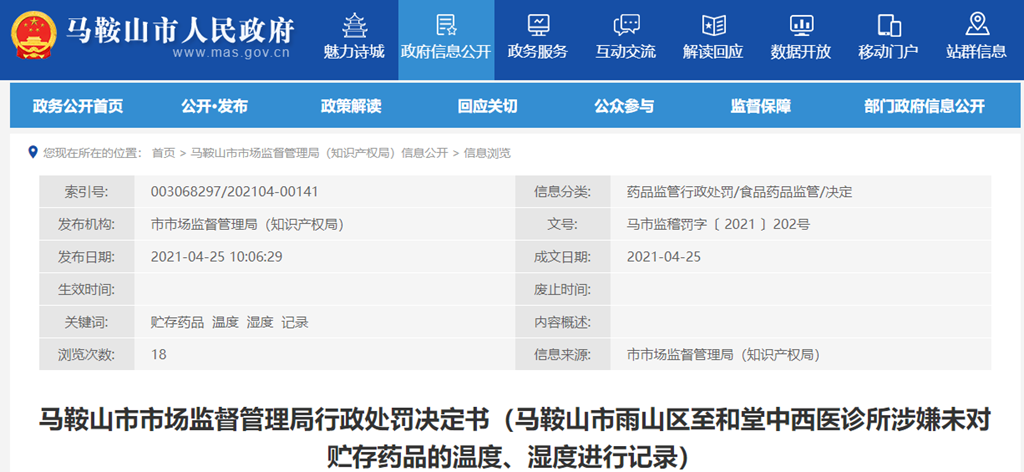This screenshot has width=1024, height=472.
Task: Click document number 马市监稽罚字〔2021〕202号
Action: tap(718, 224)
